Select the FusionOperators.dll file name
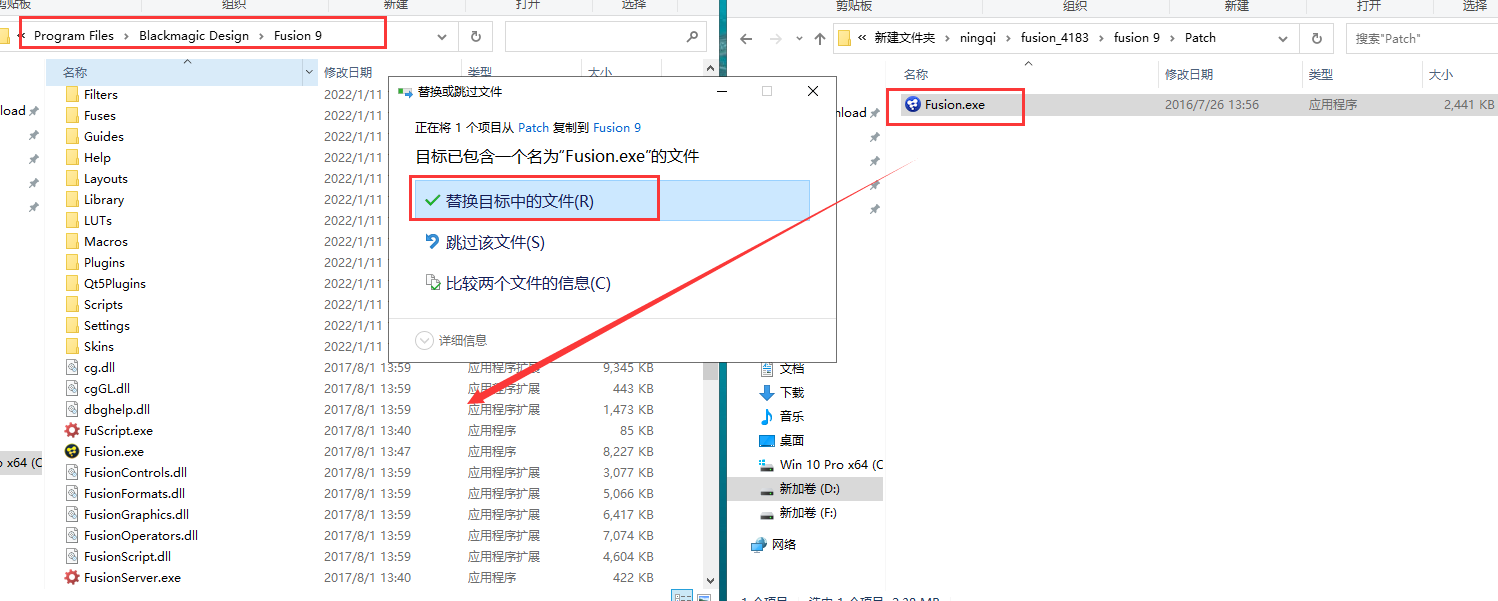1498x601 pixels. point(141,535)
